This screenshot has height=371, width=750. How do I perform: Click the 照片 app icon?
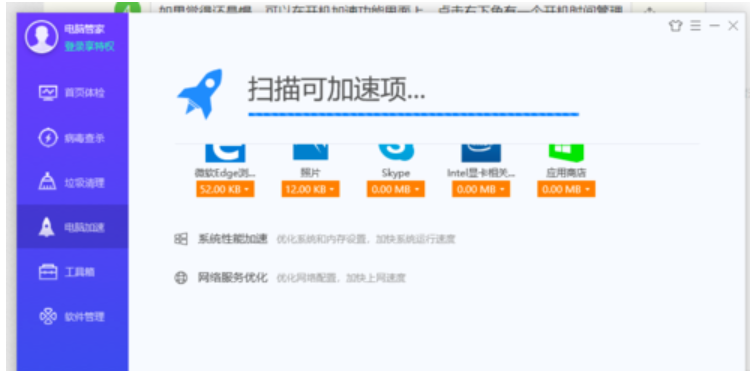tap(310, 152)
